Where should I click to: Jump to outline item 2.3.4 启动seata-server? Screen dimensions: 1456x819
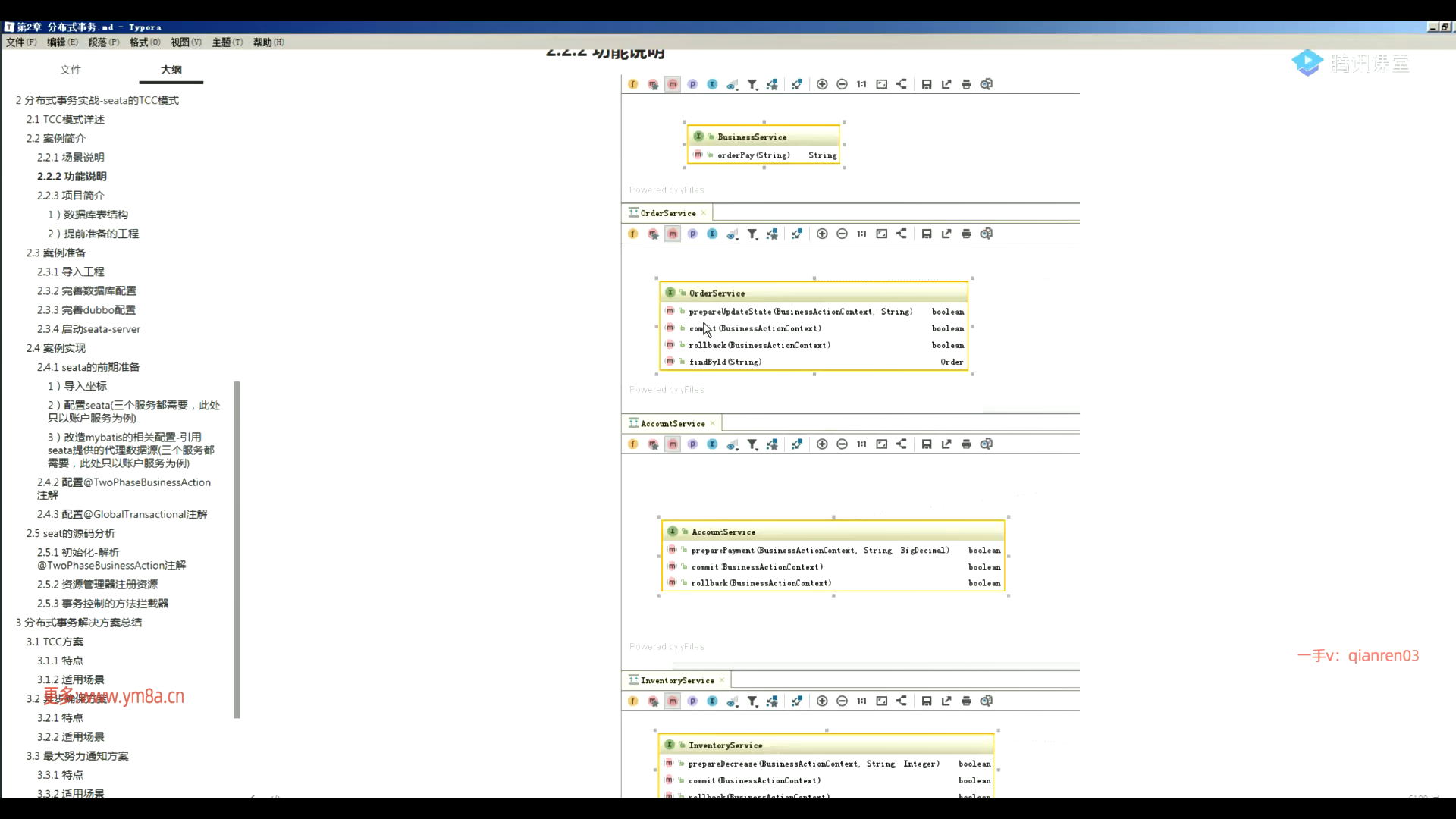tap(89, 329)
